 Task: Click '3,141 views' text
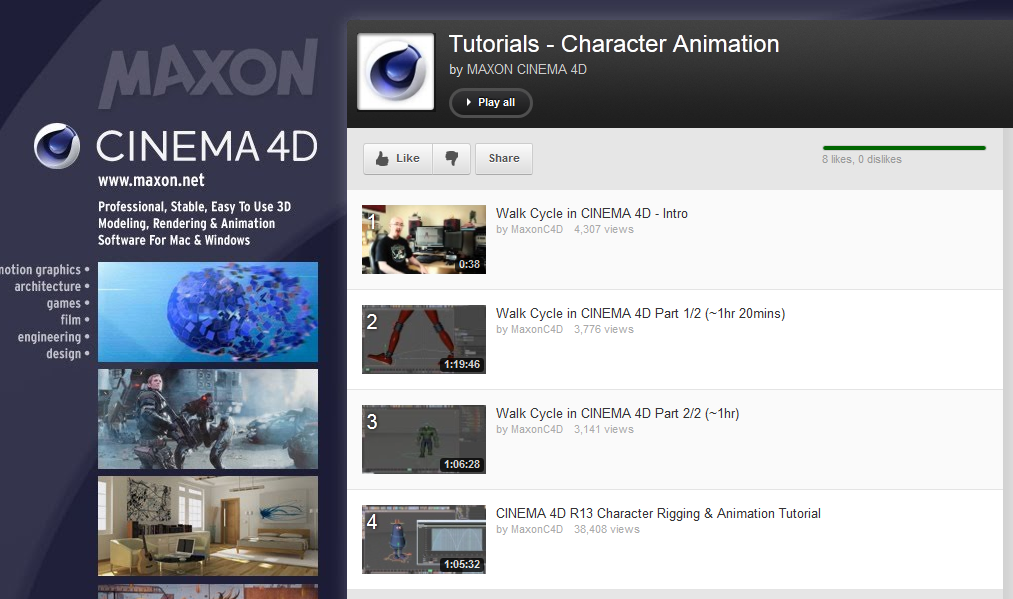(x=603, y=430)
